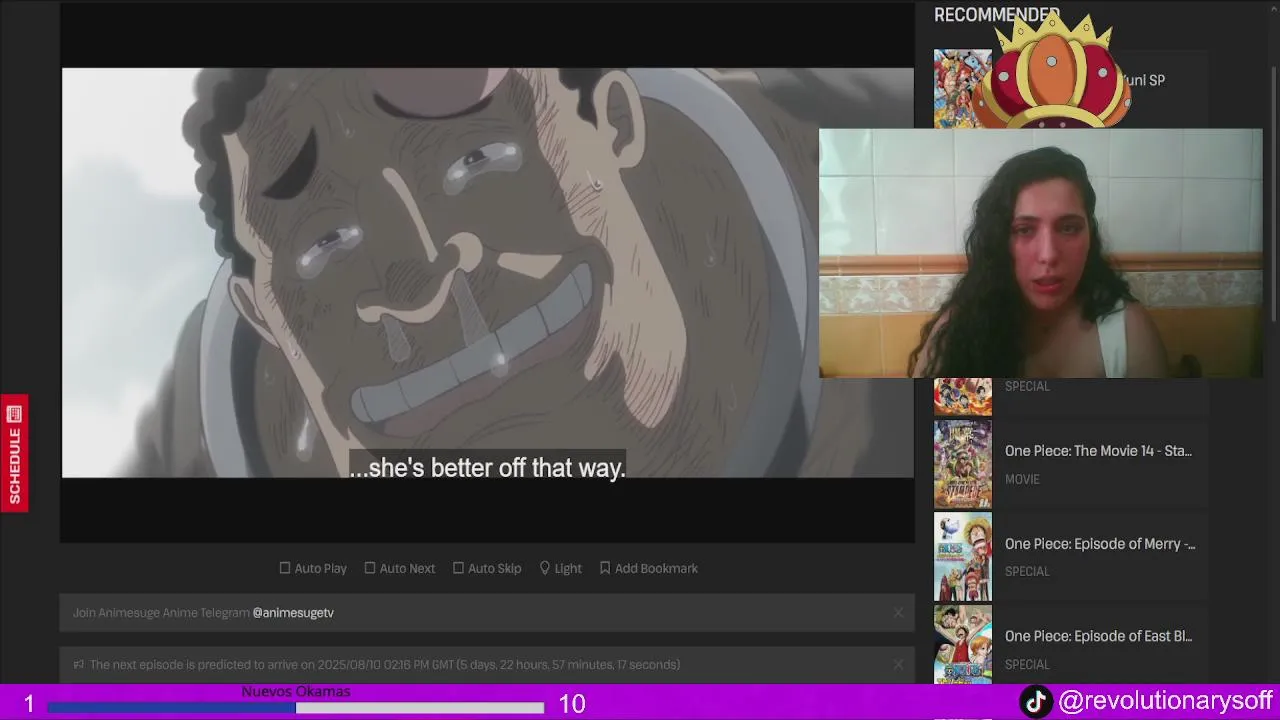Dismiss the Telegram notice with its X
Screen dimensions: 1280x720
click(898, 613)
